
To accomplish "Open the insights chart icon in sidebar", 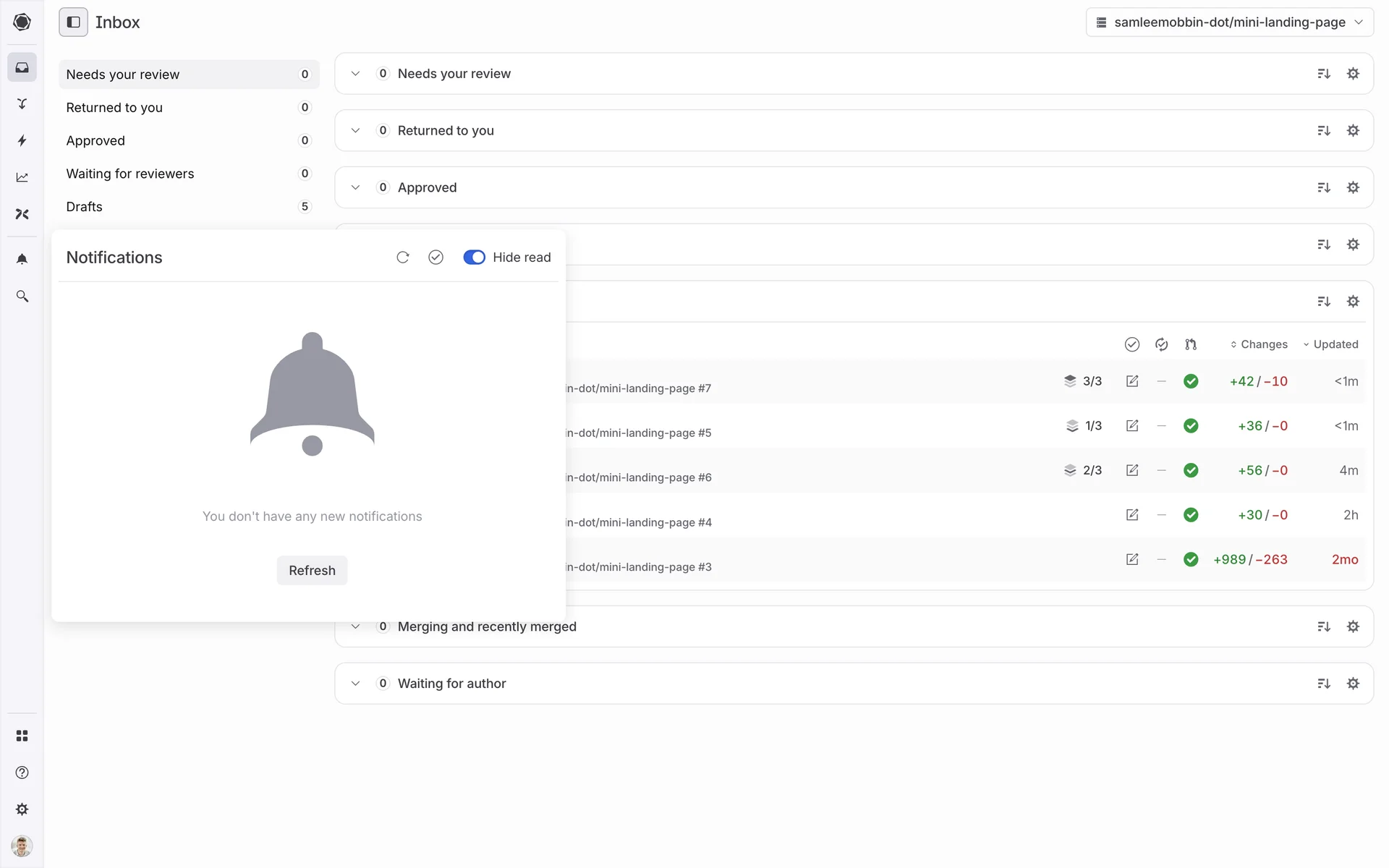I will click(22, 177).
